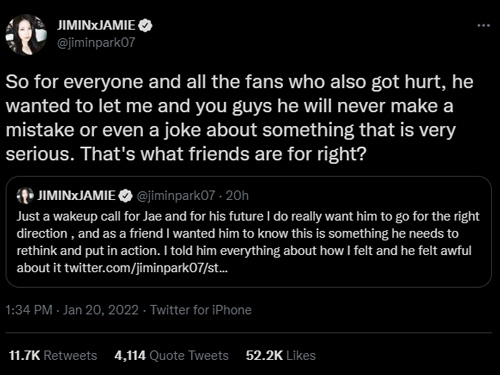Viewport: 500px width, 375px height.
Task: Select @jiminpark07 handle in quoted tweet
Action: click(x=176, y=196)
